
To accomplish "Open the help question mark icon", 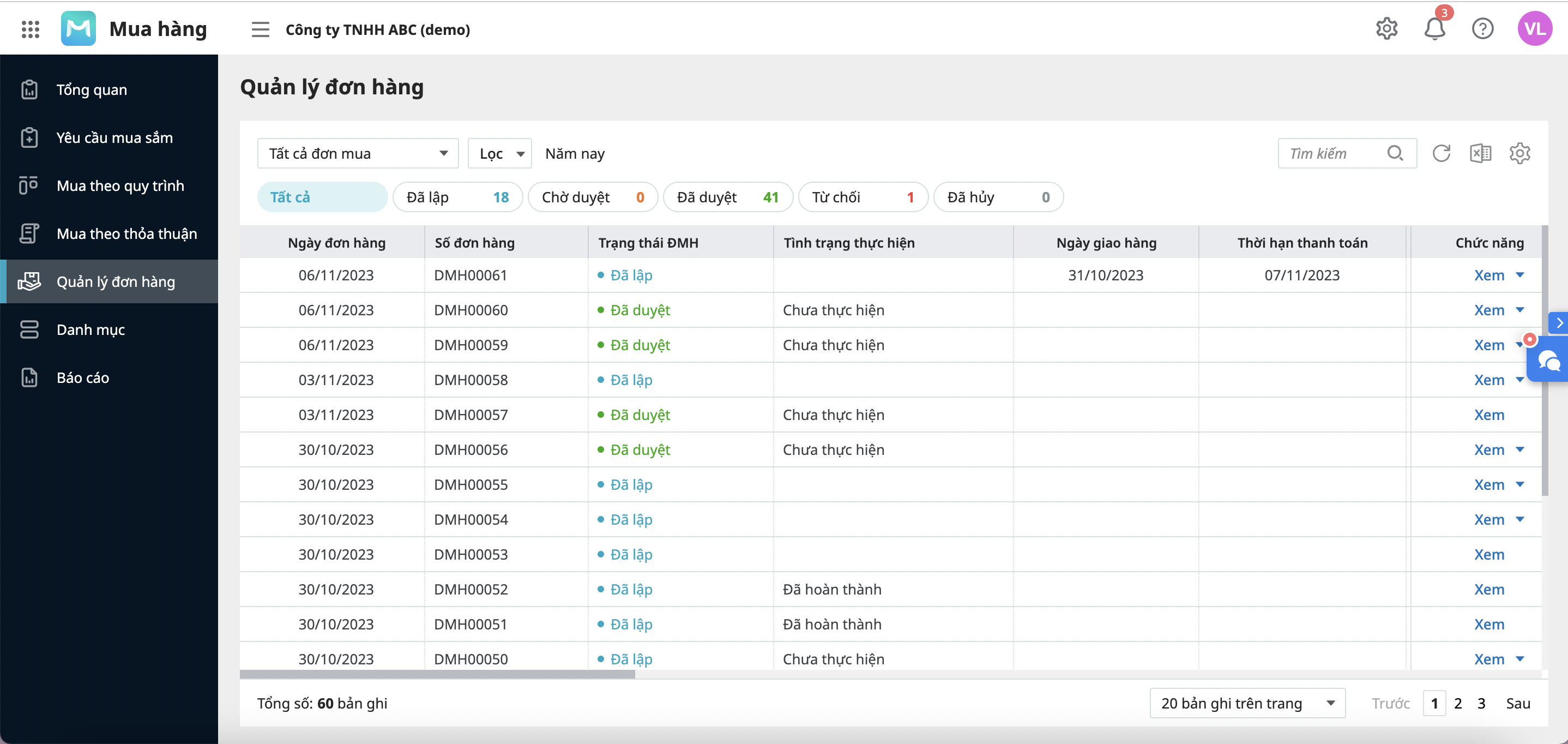I will pos(1482,28).
